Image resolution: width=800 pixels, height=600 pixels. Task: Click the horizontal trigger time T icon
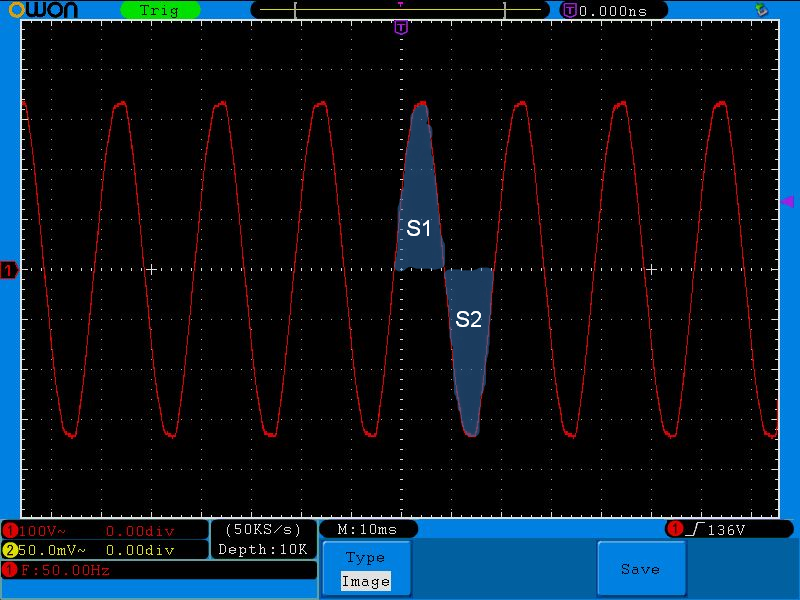coord(569,10)
